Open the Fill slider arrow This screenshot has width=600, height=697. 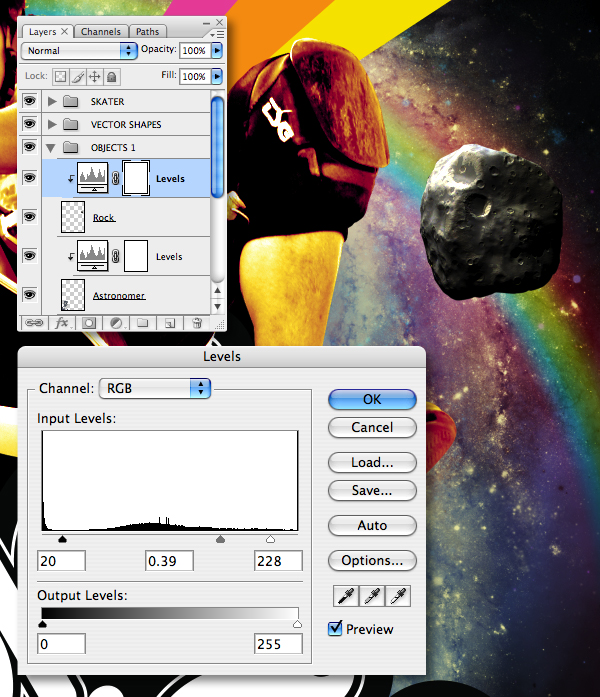(217, 76)
